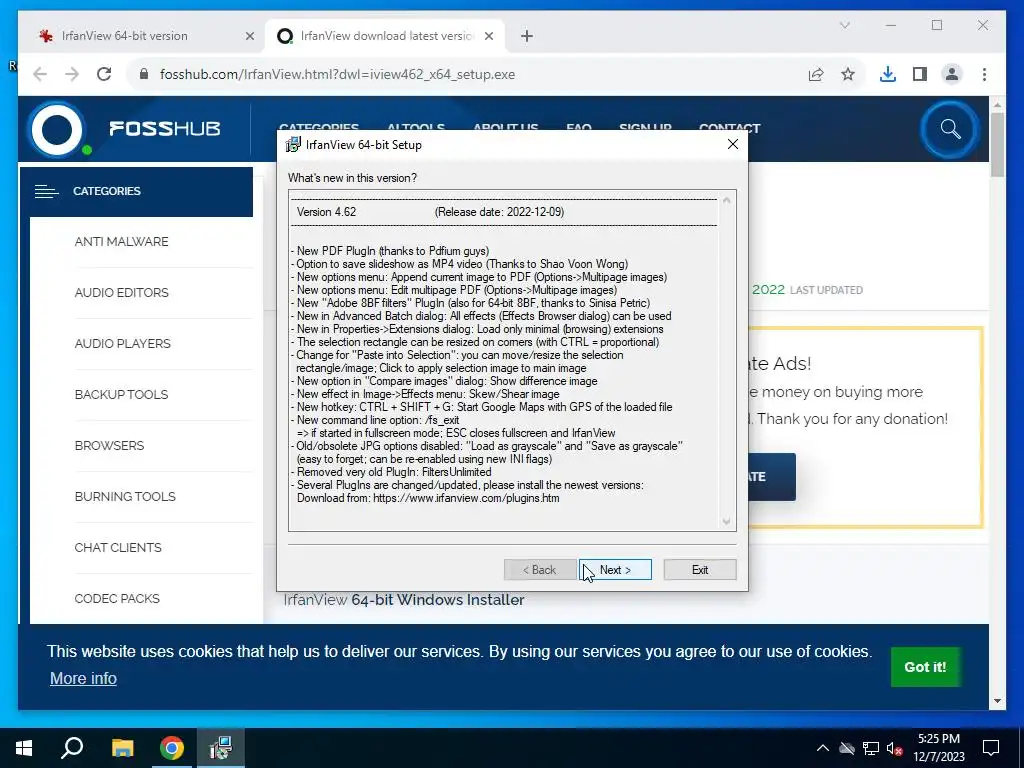Viewport: 1024px width, 768px height.
Task: Click the page scrollbar down arrow
Action: pos(997,701)
